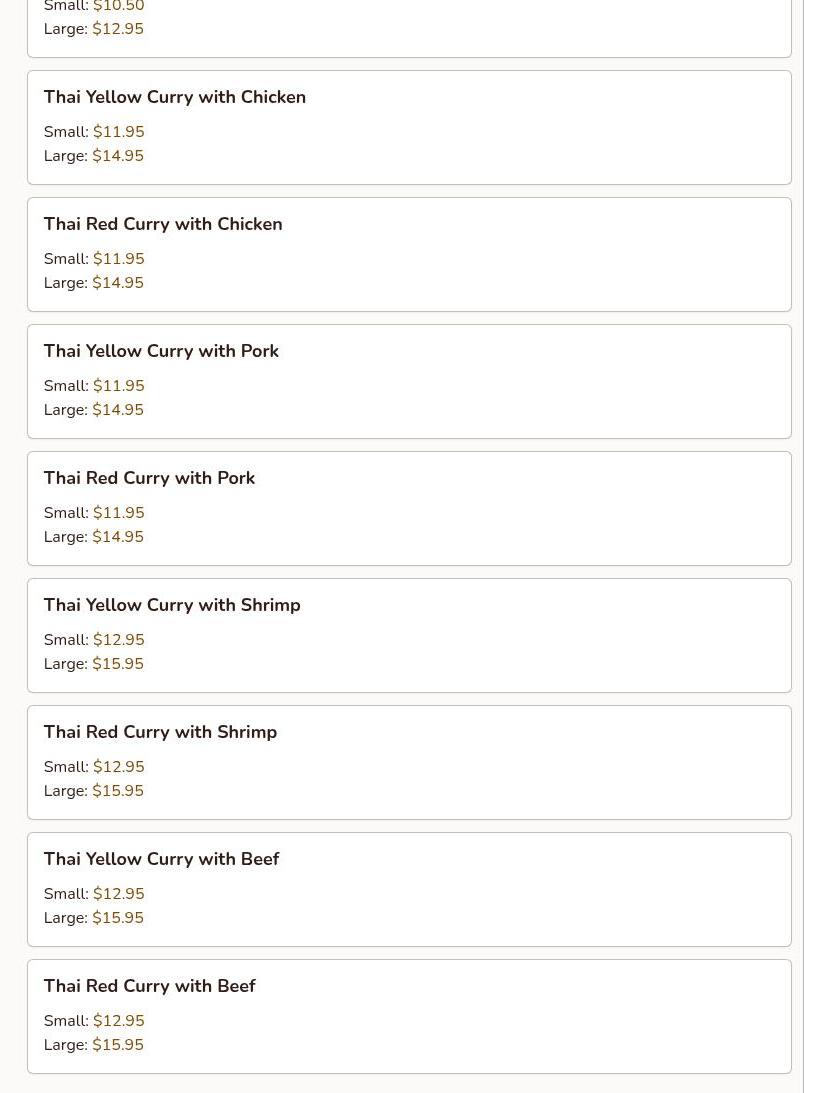
Task: Click Thai Yellow Curry with Shrimp title
Action: coord(172,605)
